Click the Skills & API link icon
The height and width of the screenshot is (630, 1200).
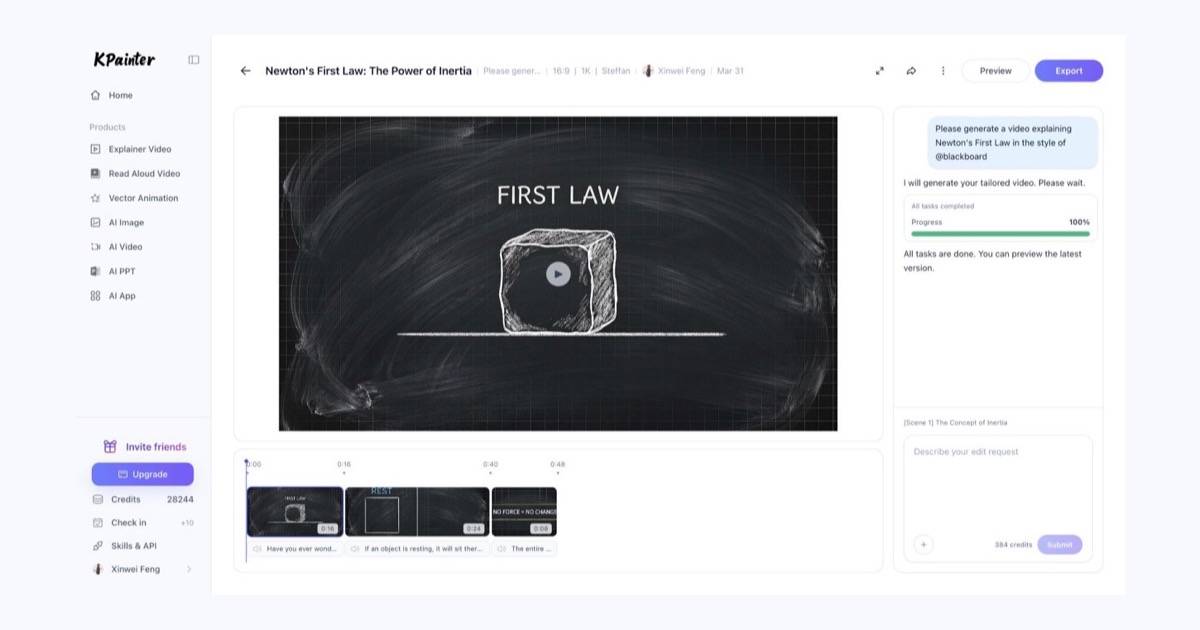97,546
